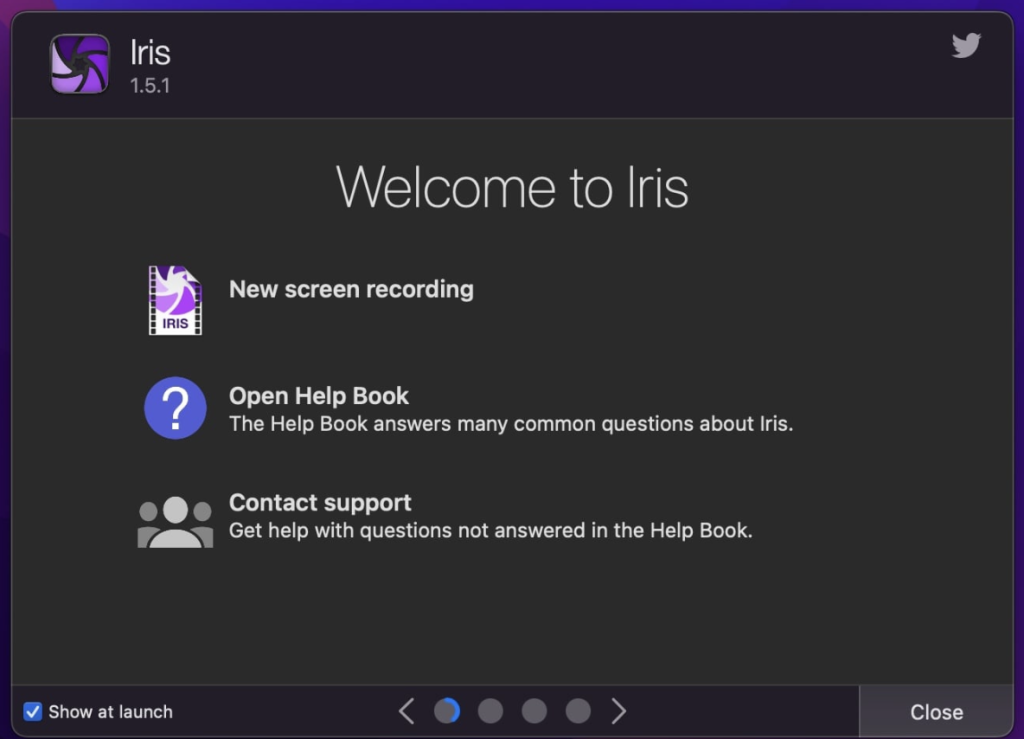The image size is (1024, 739).
Task: Click the version number 1.5.1
Action: pos(150,86)
